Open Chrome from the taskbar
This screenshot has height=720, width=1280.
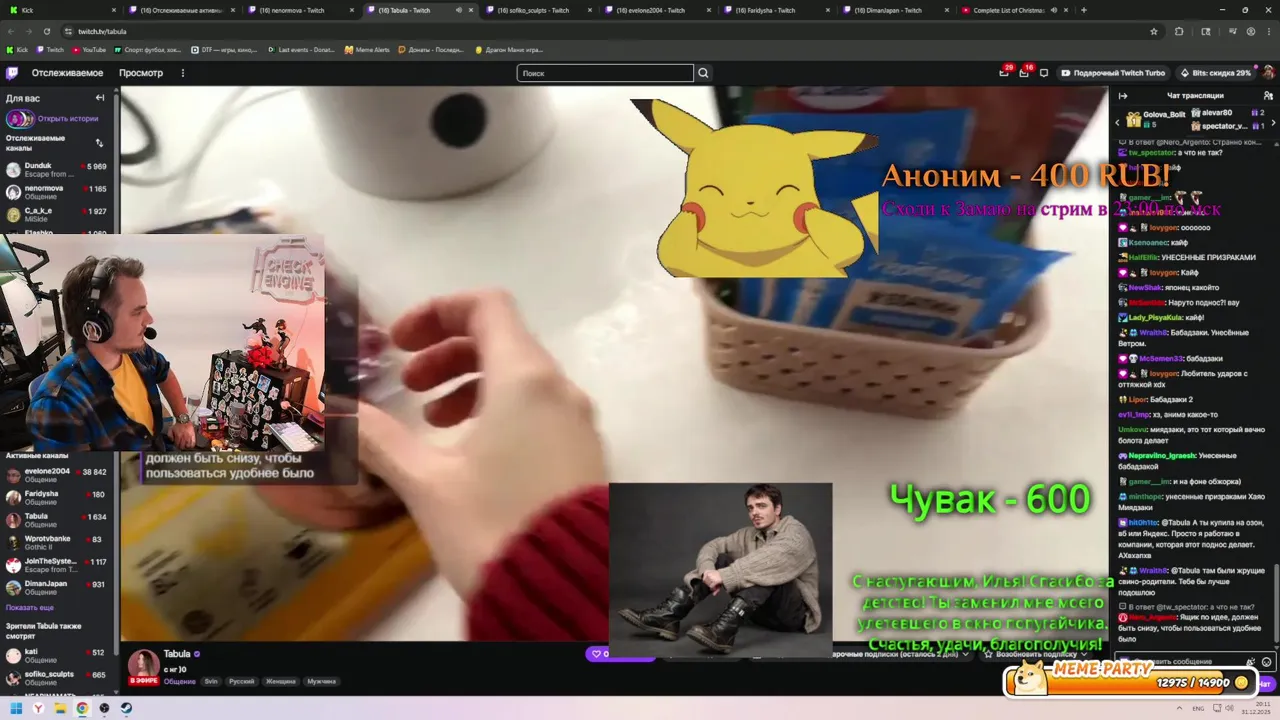coord(82,708)
